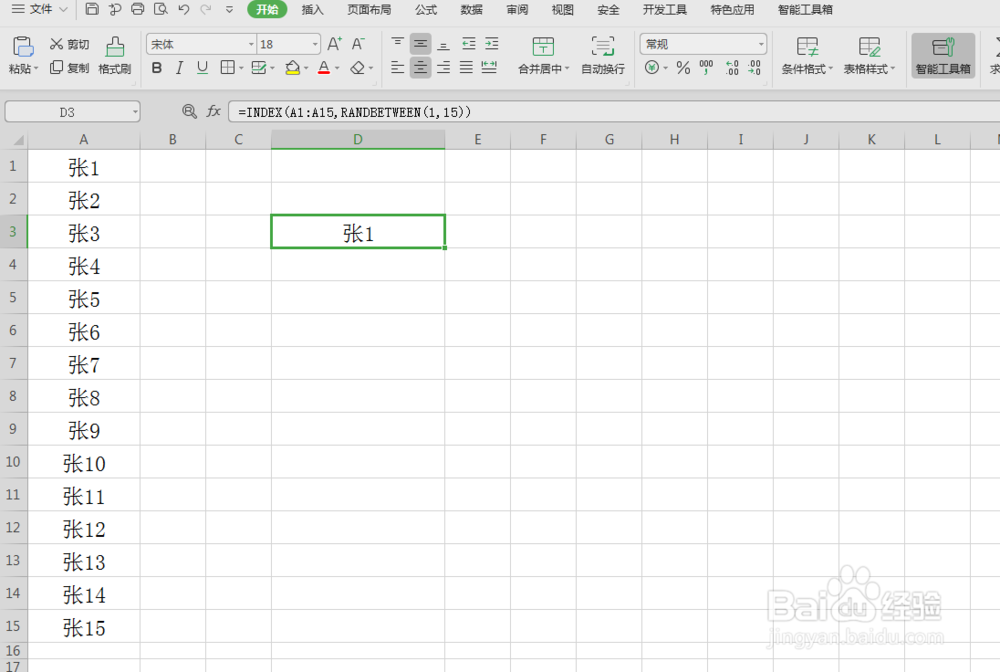The width and height of the screenshot is (1000, 672).
Task: Switch to the 插入 tab
Action: point(312,10)
